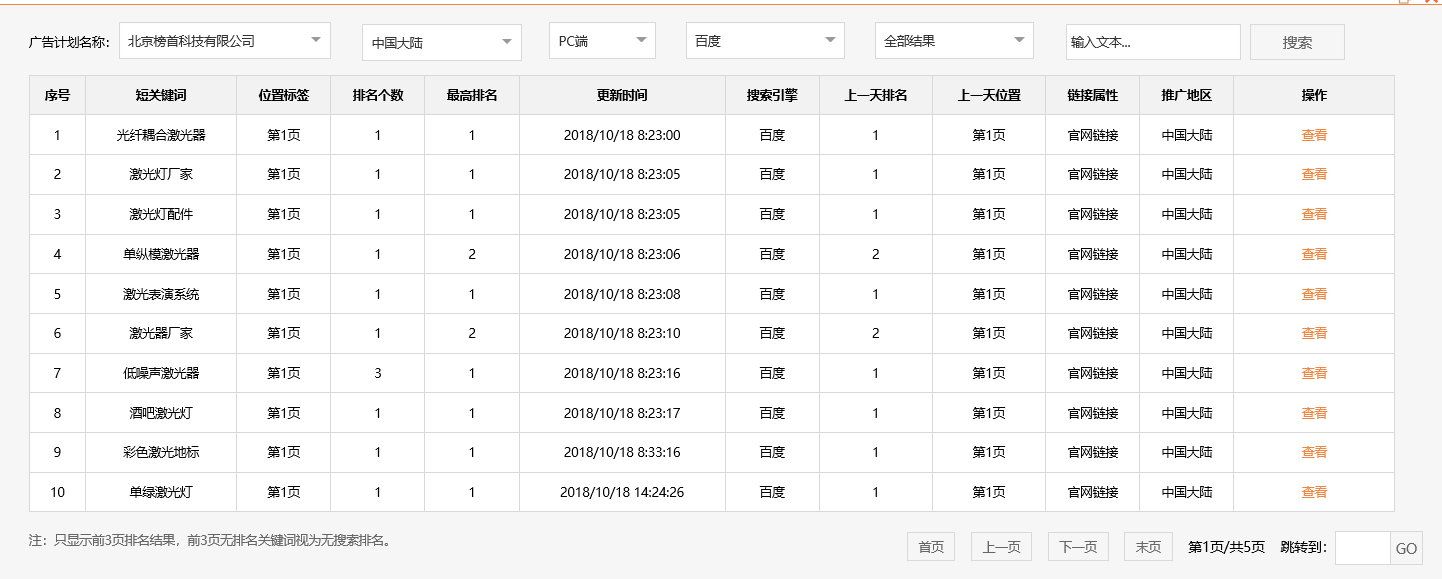Click 查看 for 激光灯厂家

1314,174
